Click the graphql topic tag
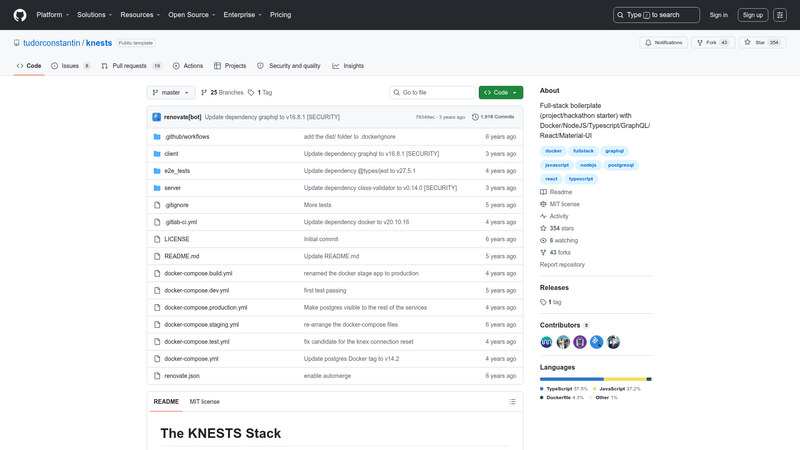The image size is (800, 450). coord(614,151)
